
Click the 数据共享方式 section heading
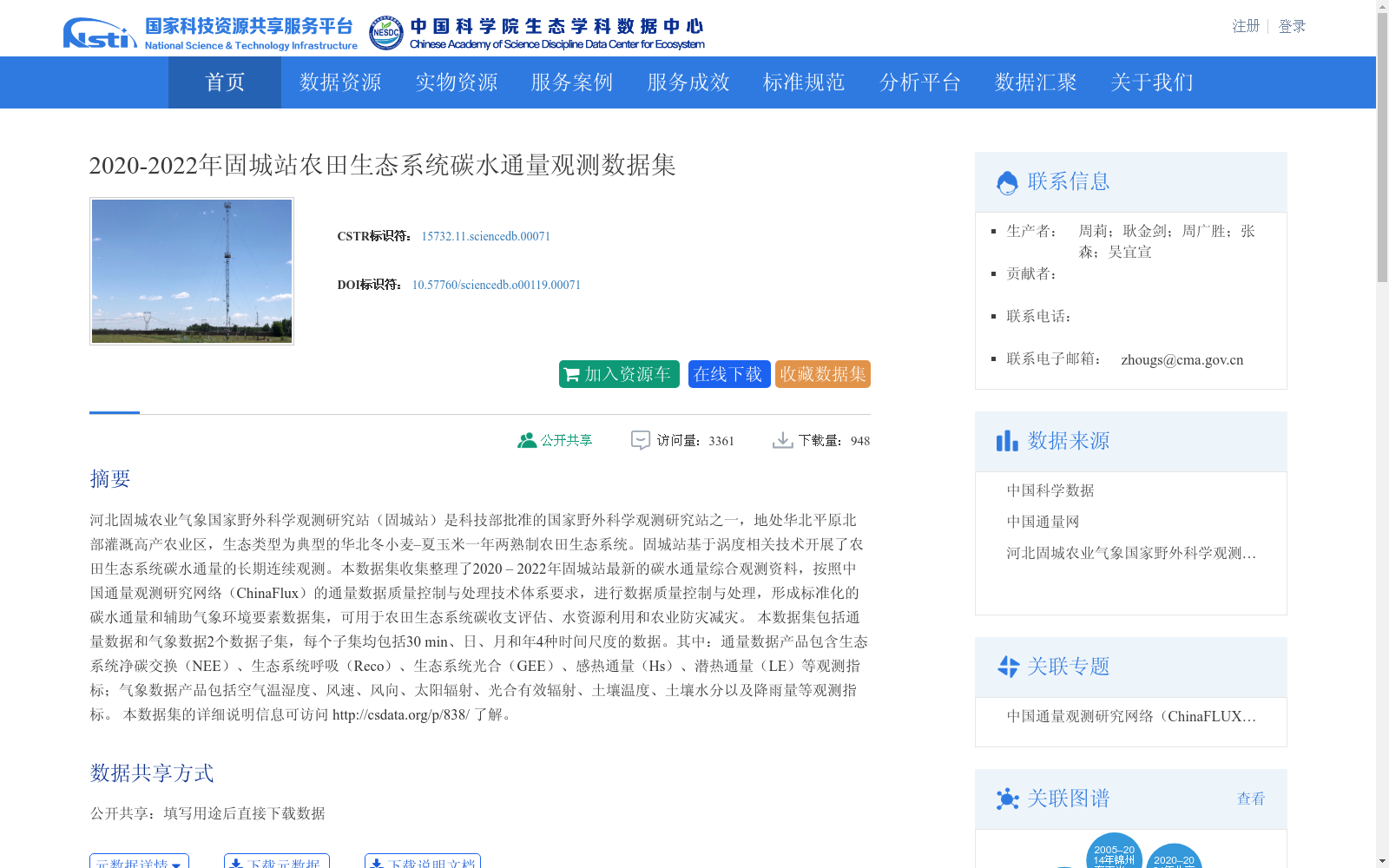pos(152,773)
